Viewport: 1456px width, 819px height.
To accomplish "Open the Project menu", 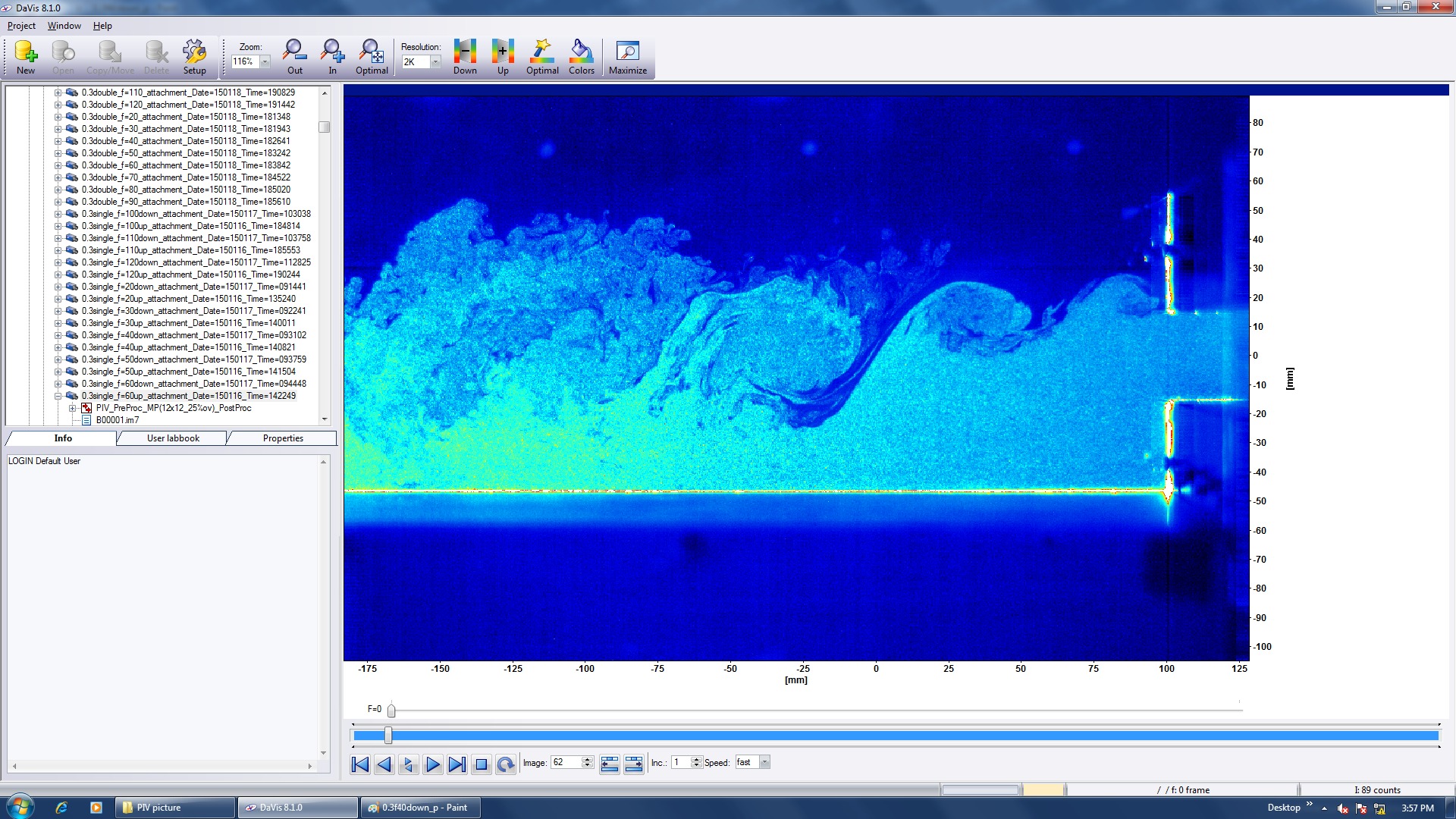I will coord(22,25).
